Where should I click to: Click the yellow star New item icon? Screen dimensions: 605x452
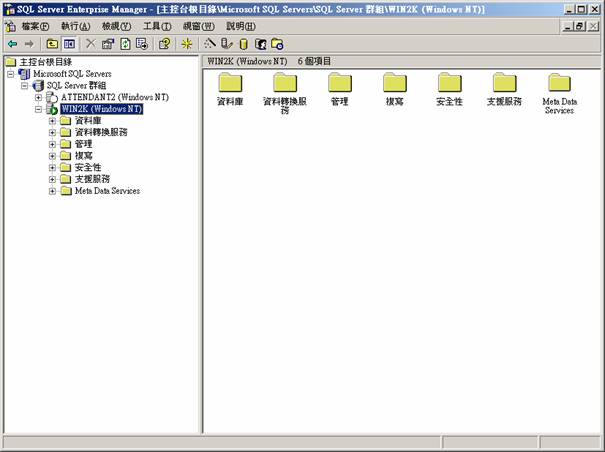point(186,44)
